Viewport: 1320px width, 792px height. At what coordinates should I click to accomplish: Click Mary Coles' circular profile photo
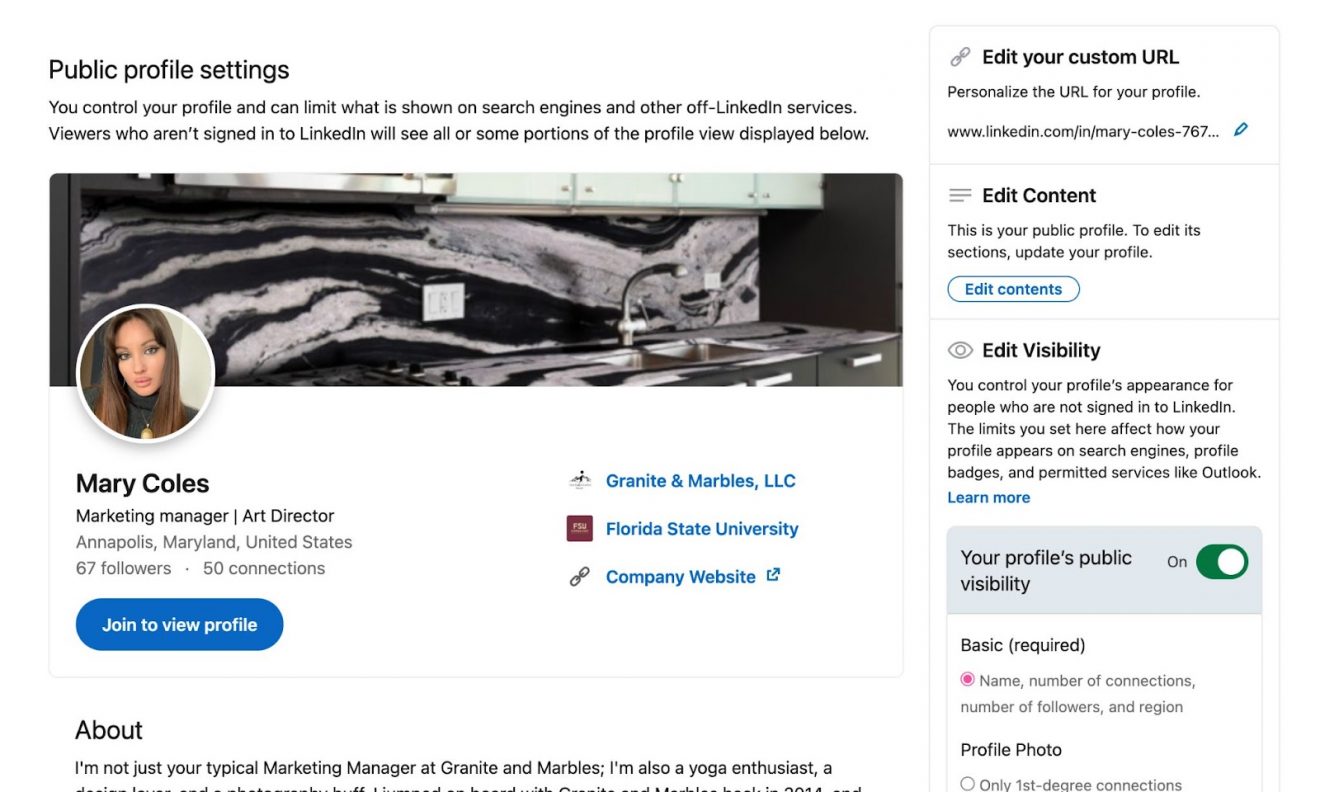[x=146, y=372]
